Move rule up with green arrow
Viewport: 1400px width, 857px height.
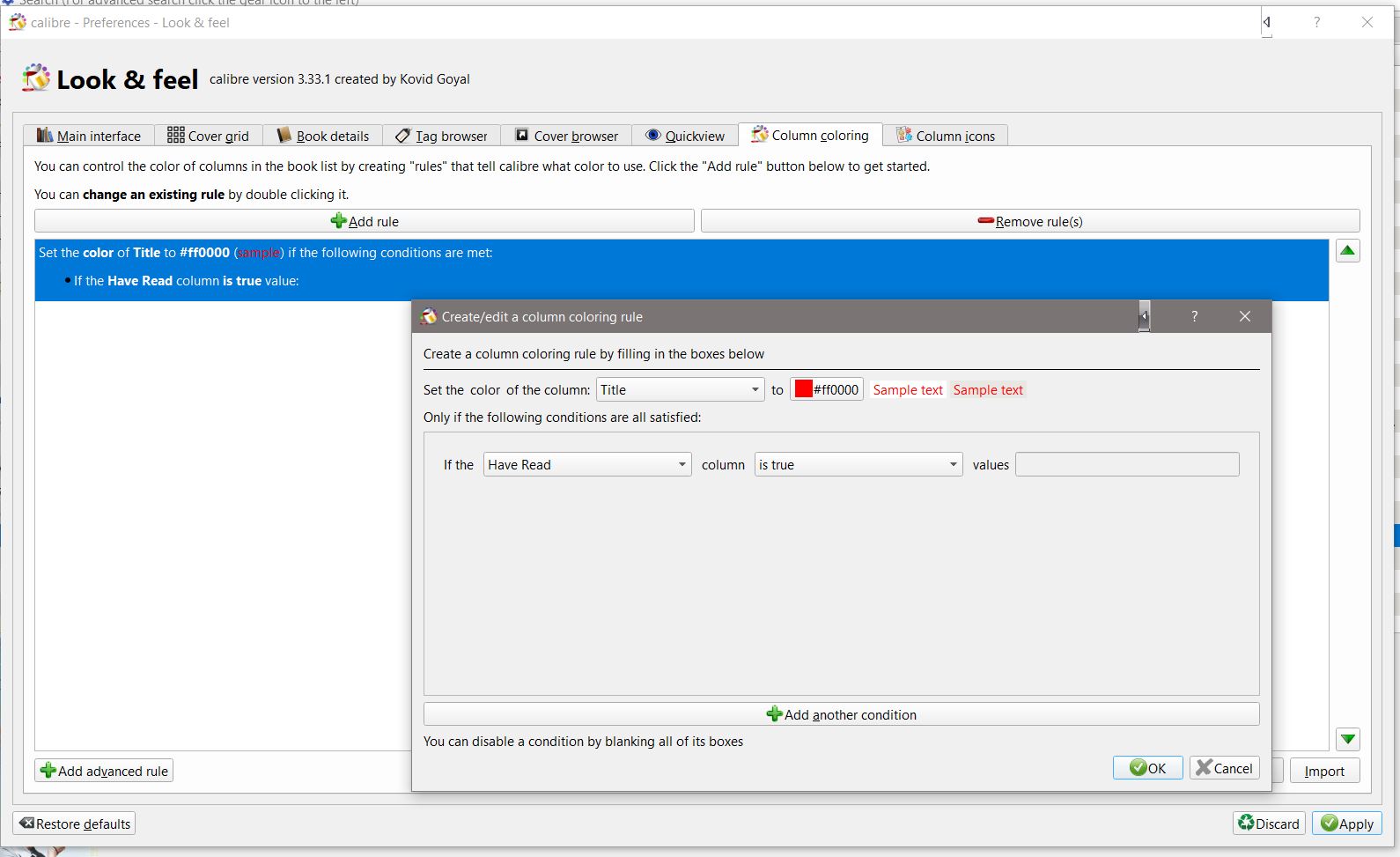(x=1347, y=251)
